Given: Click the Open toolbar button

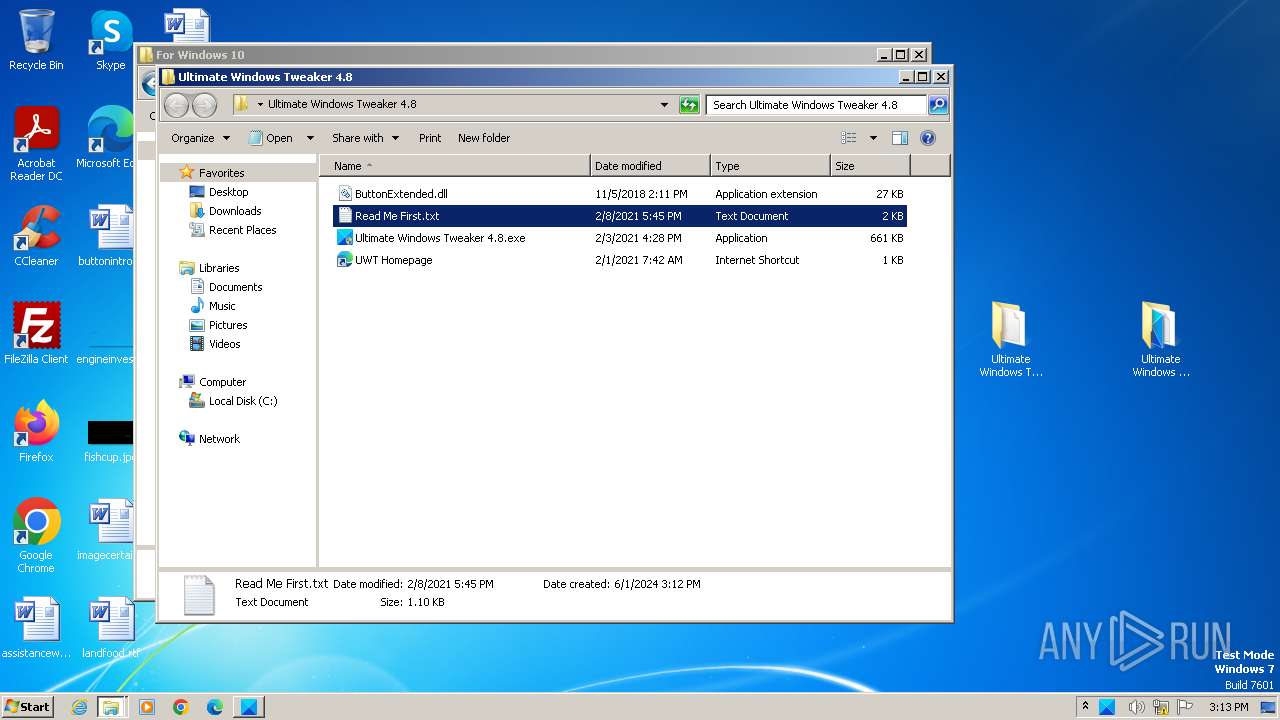Looking at the screenshot, I should point(271,138).
